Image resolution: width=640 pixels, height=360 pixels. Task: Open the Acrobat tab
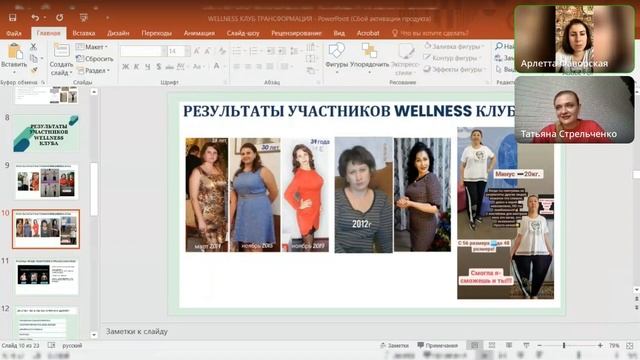click(x=368, y=33)
